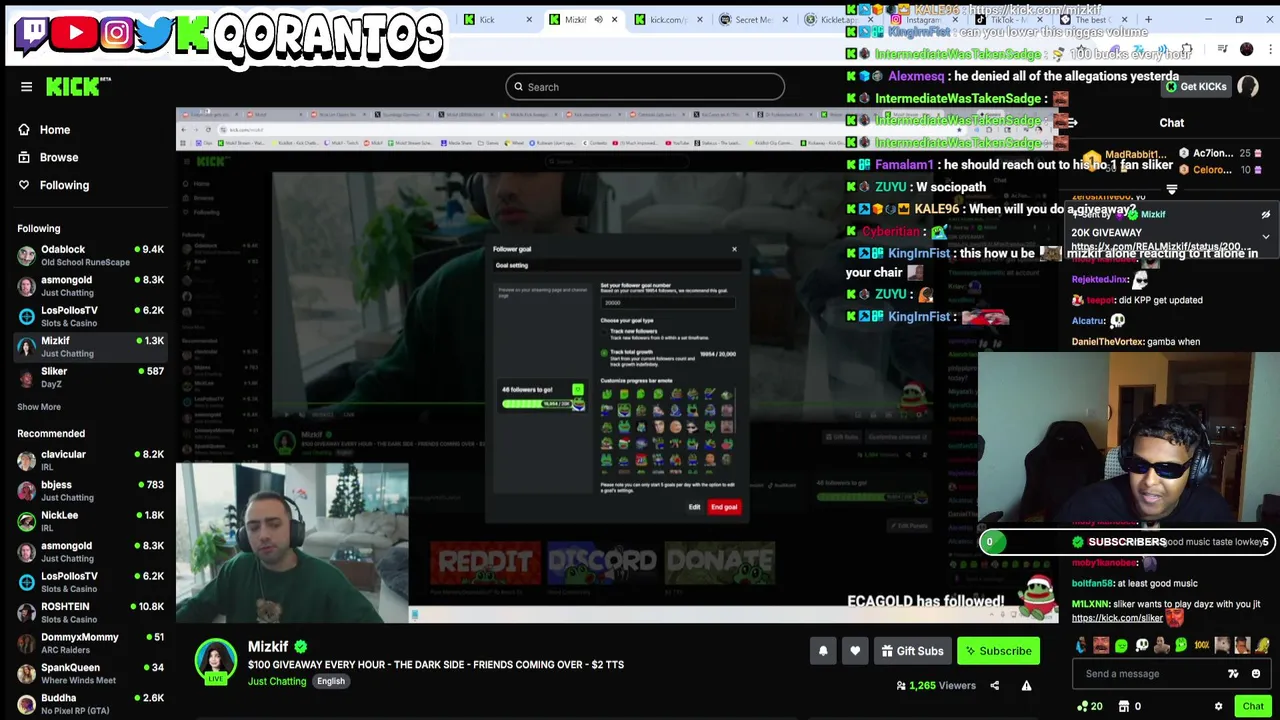Open the emote picker smiley icon
The width and height of the screenshot is (1280, 720).
click(x=1256, y=674)
